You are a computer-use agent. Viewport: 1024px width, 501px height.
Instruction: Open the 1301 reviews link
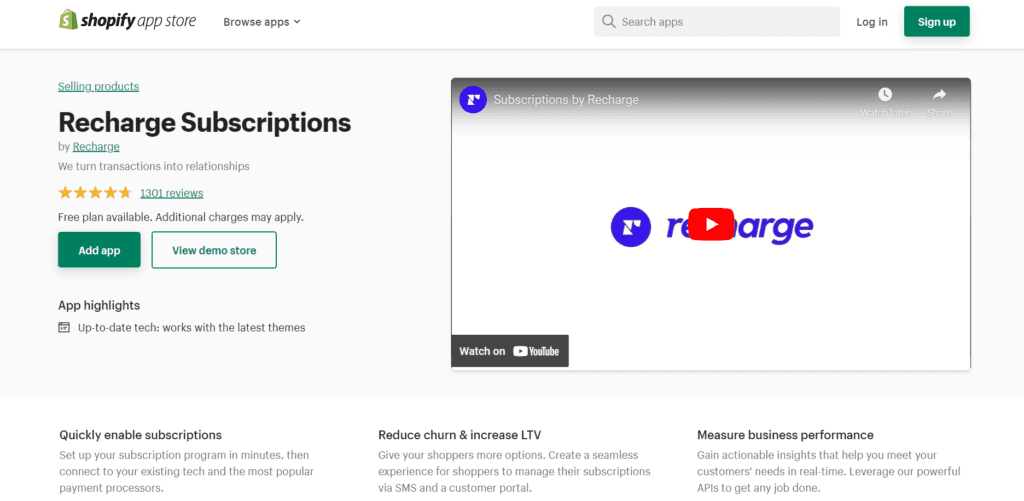[172, 193]
